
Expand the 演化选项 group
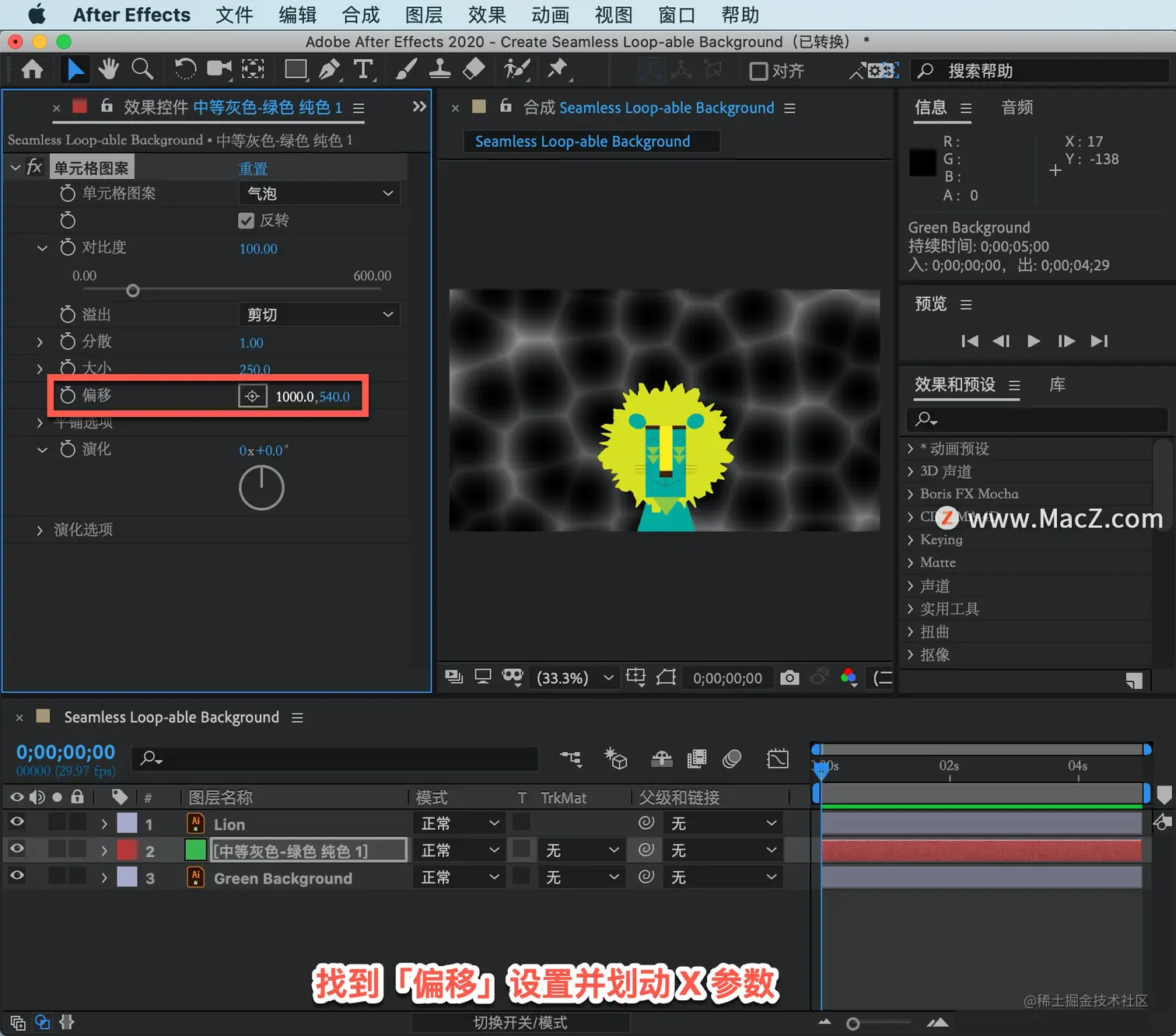pyautogui.click(x=40, y=530)
